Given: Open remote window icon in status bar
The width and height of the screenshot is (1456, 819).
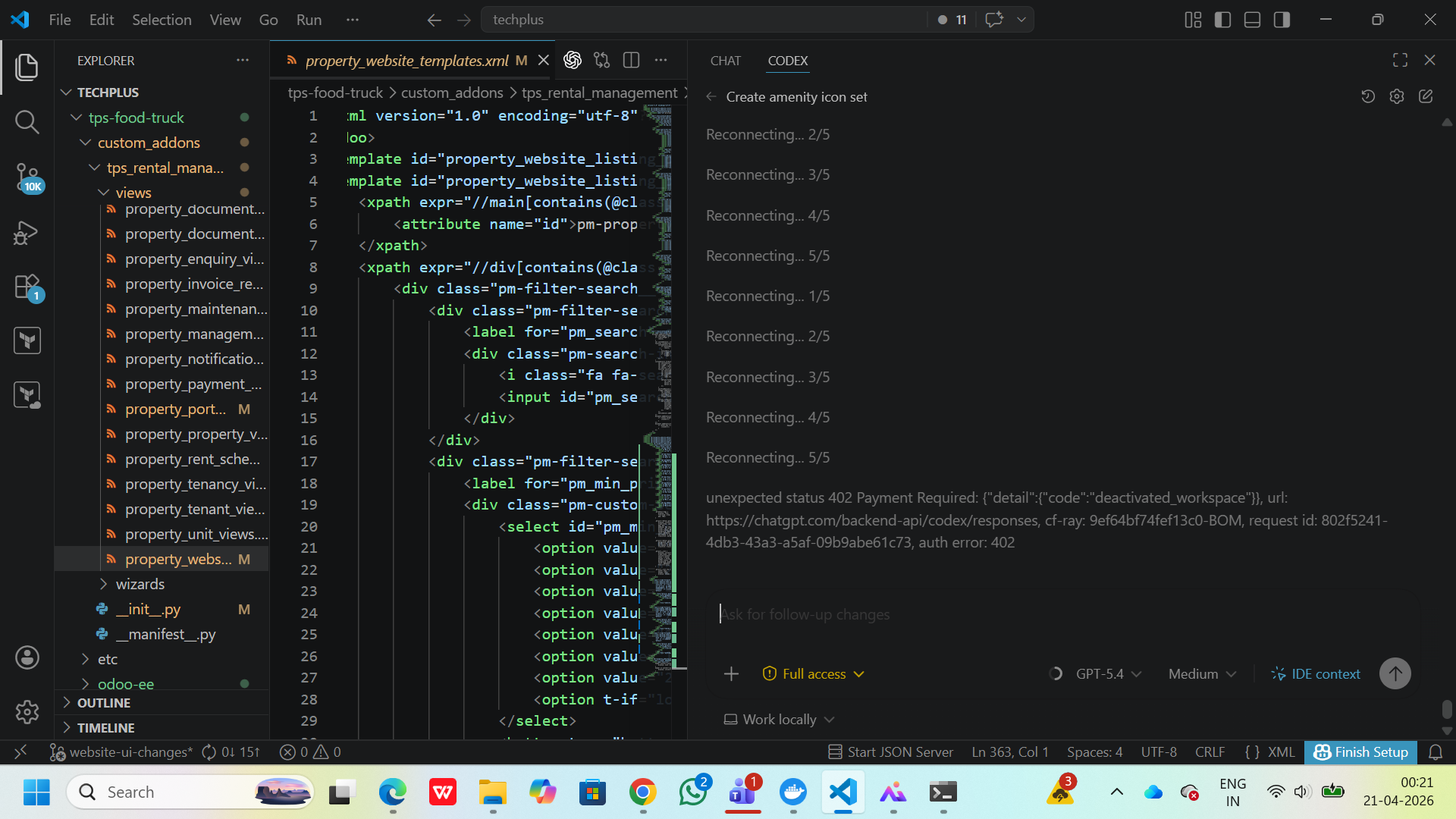Looking at the screenshot, I should pos(20,752).
